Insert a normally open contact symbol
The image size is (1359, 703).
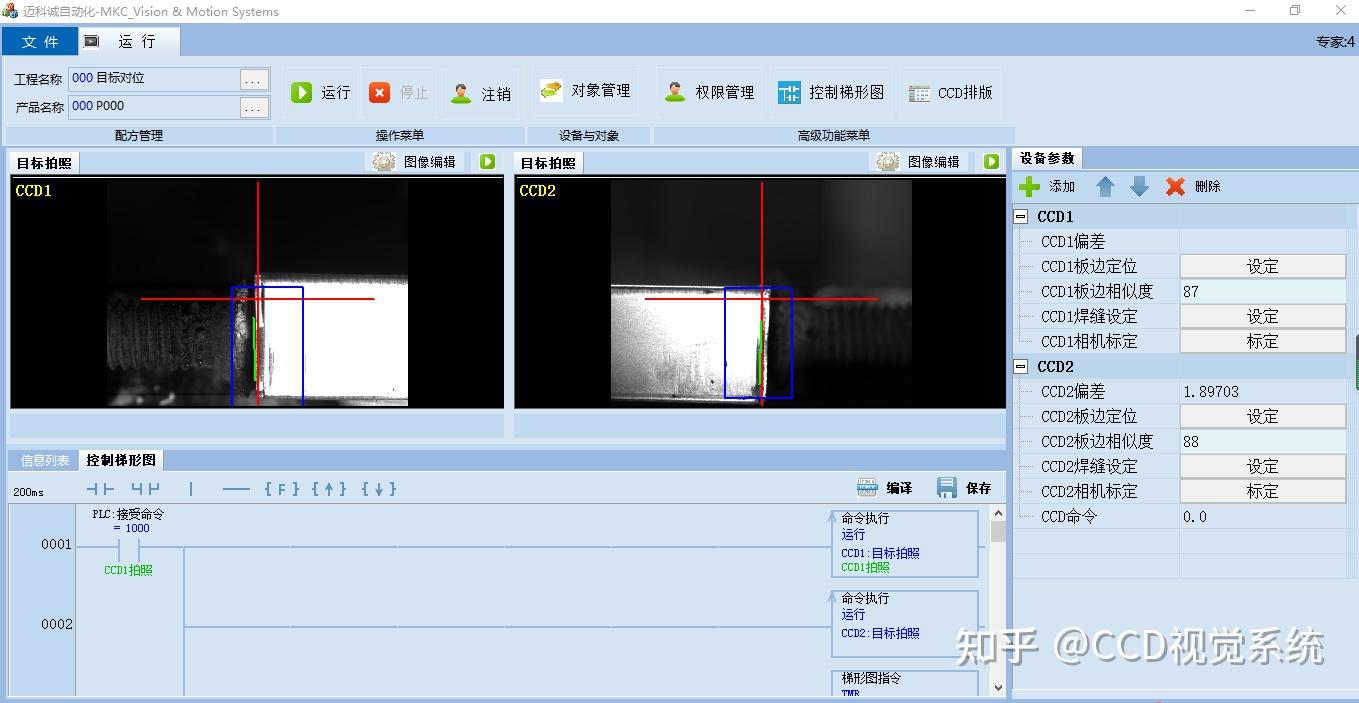(100, 489)
